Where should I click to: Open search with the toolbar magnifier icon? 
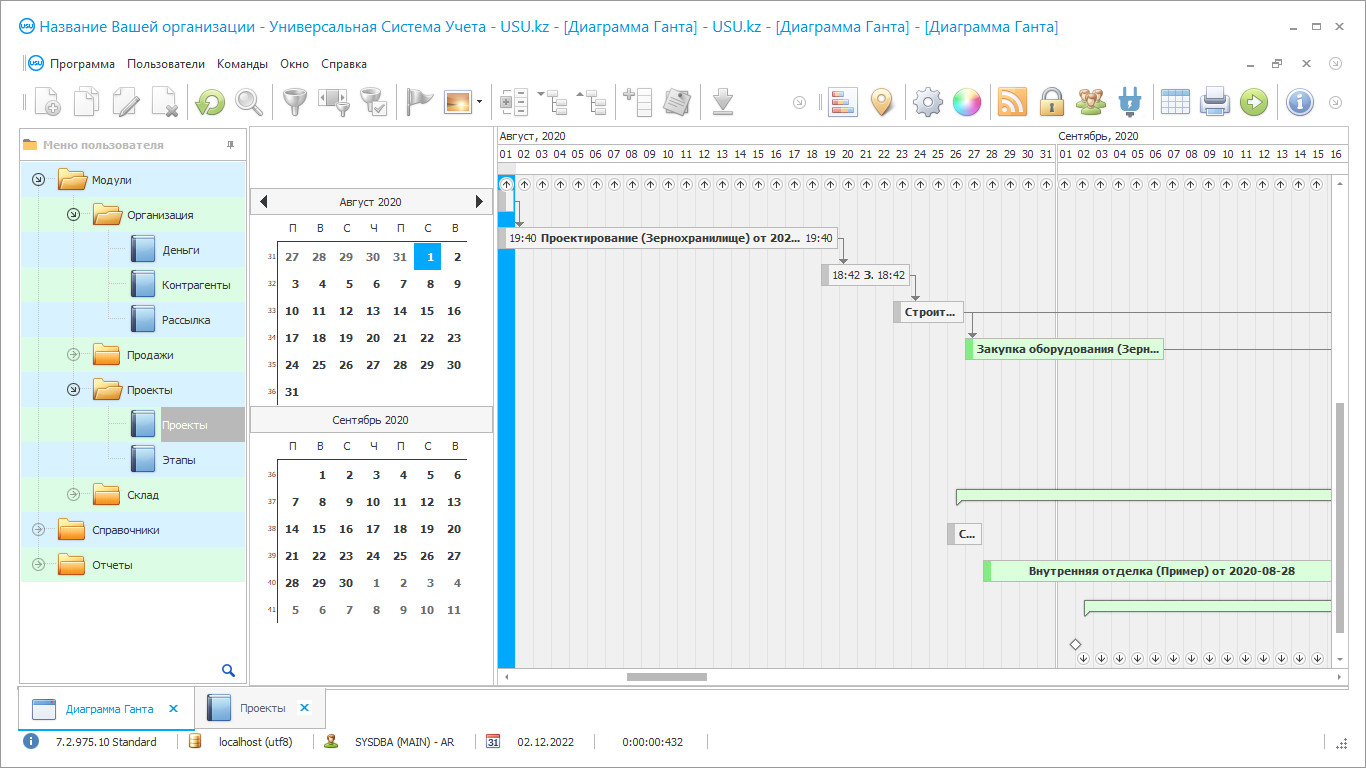(x=248, y=101)
